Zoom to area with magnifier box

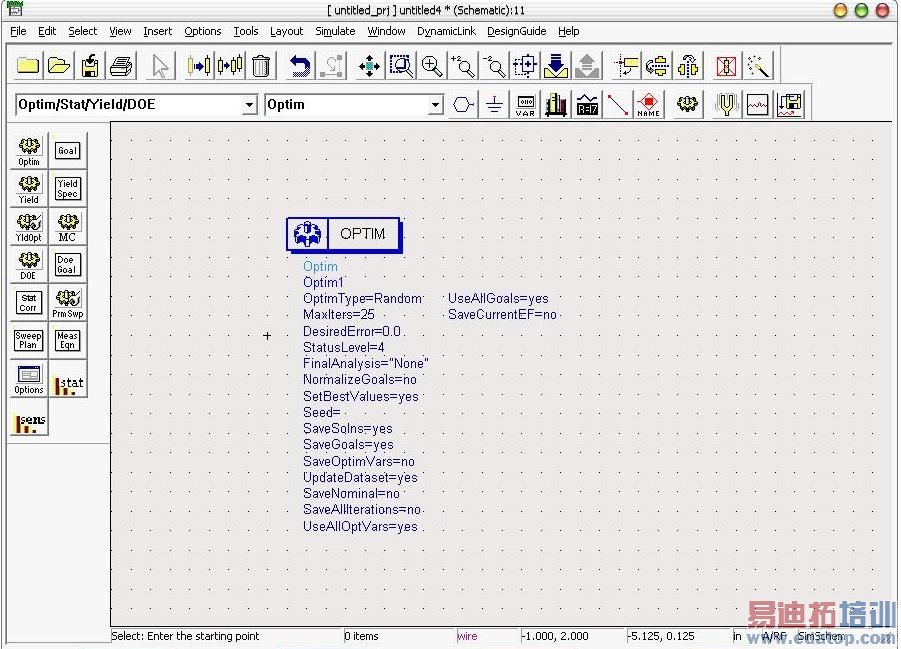[401, 66]
